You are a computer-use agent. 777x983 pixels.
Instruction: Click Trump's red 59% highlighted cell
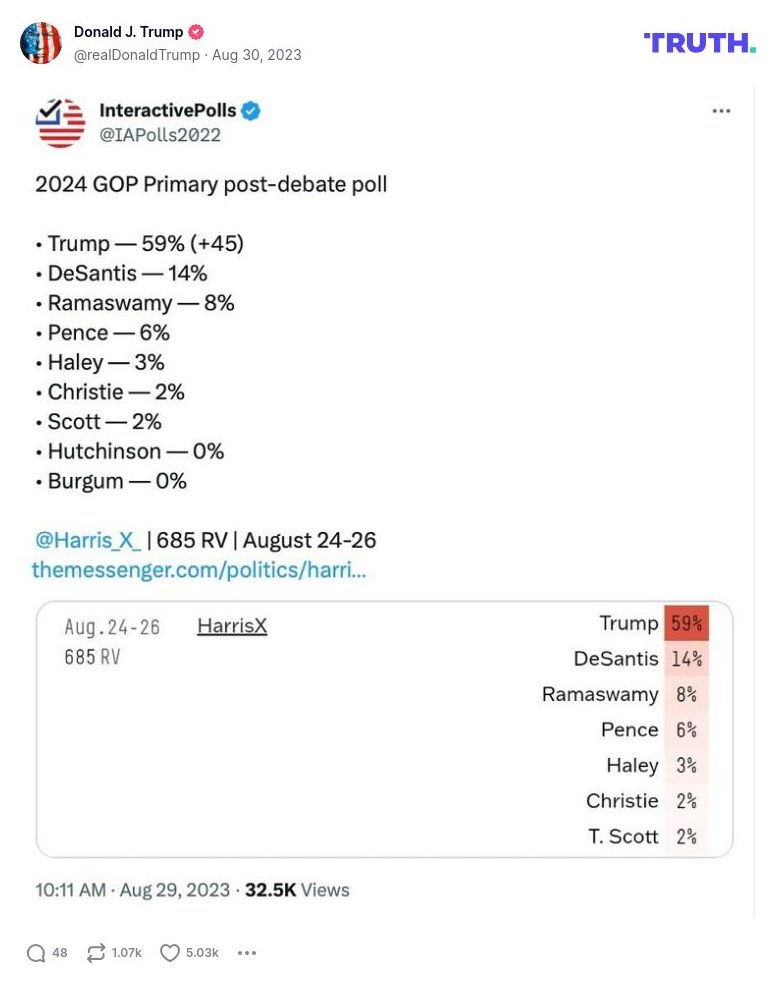tap(686, 622)
